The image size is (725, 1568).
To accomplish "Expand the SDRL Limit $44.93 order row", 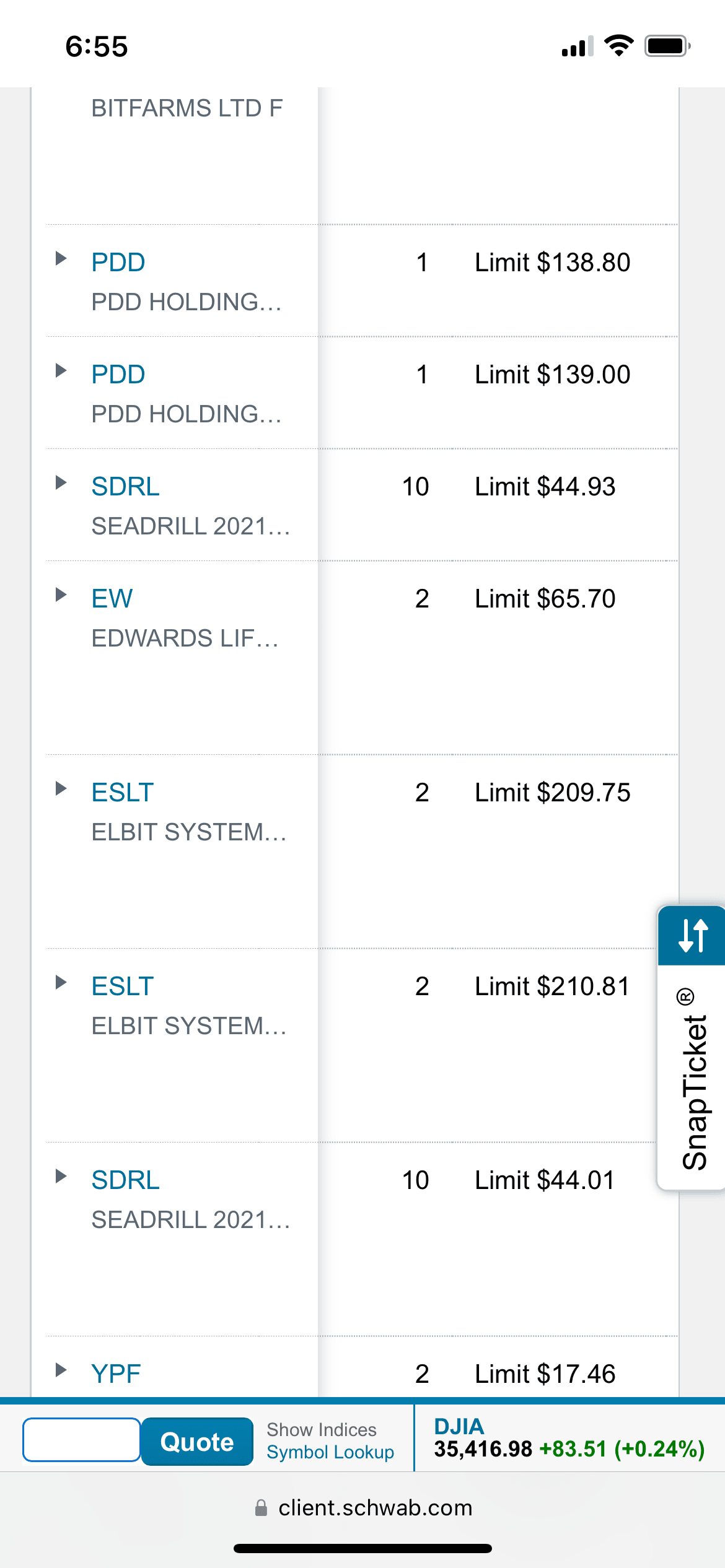I will pyautogui.click(x=61, y=482).
